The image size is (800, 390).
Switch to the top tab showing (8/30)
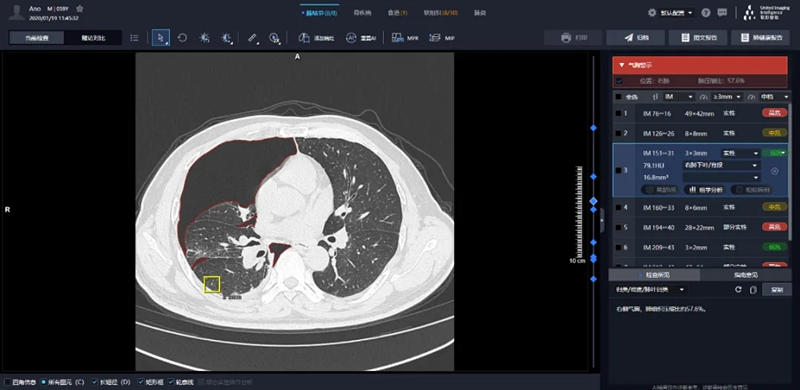pos(441,13)
